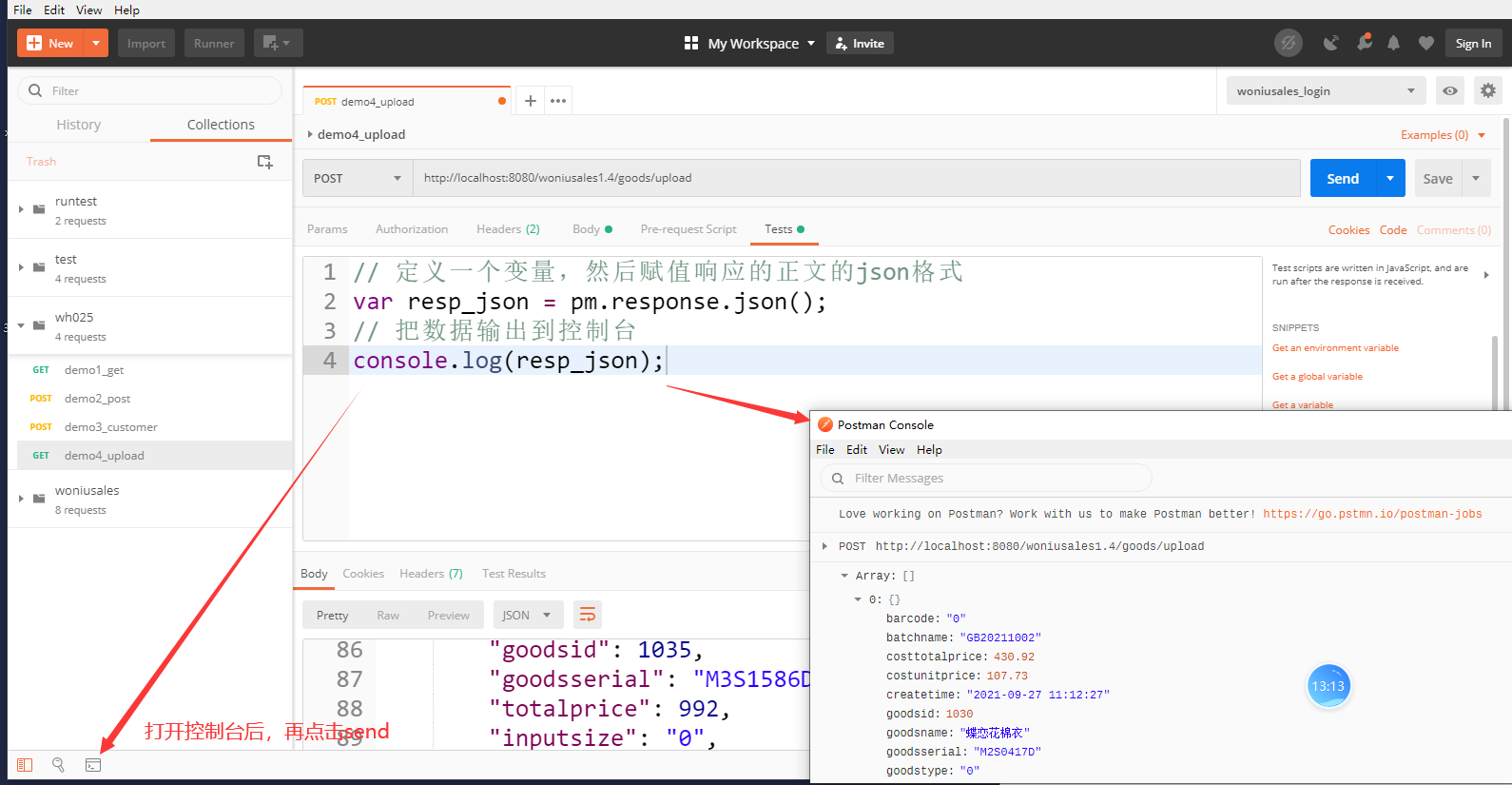Open the Pre-request Script tab
Viewport: 1512px width, 785px height.
tap(688, 229)
